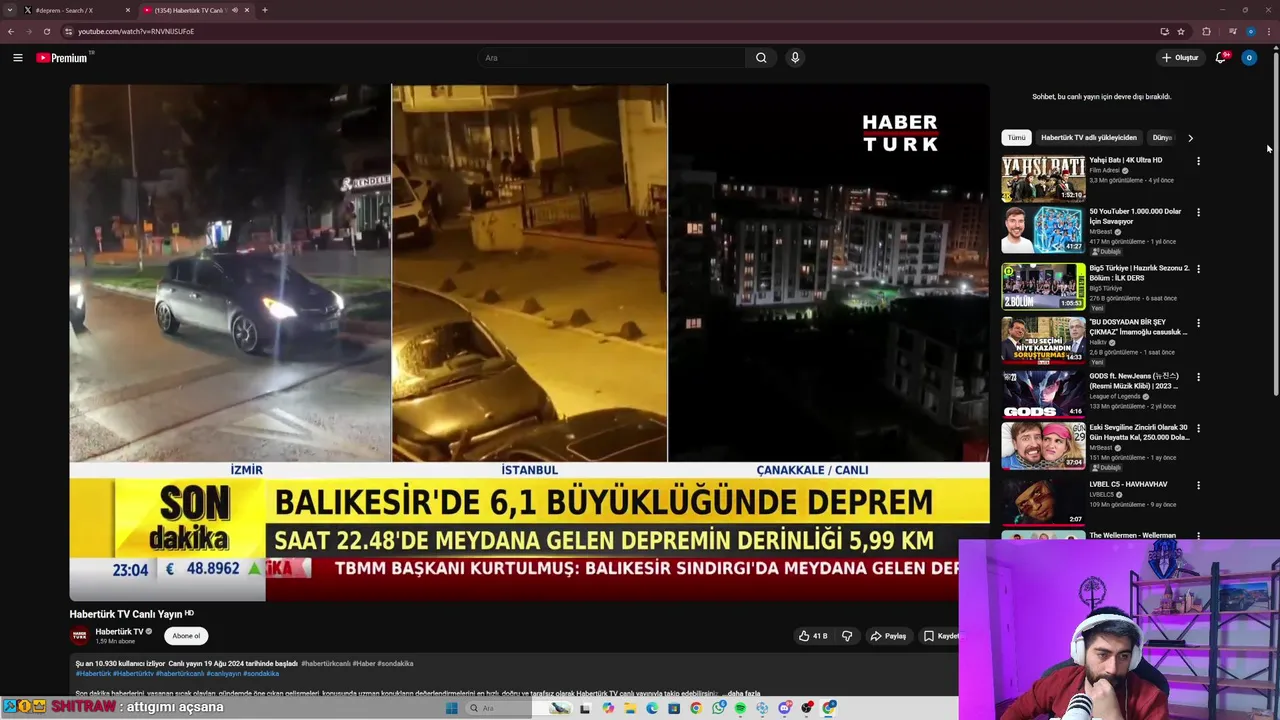Open Big5 Türkiye Hazırlık Sezonu thumbnail

(x=1043, y=286)
